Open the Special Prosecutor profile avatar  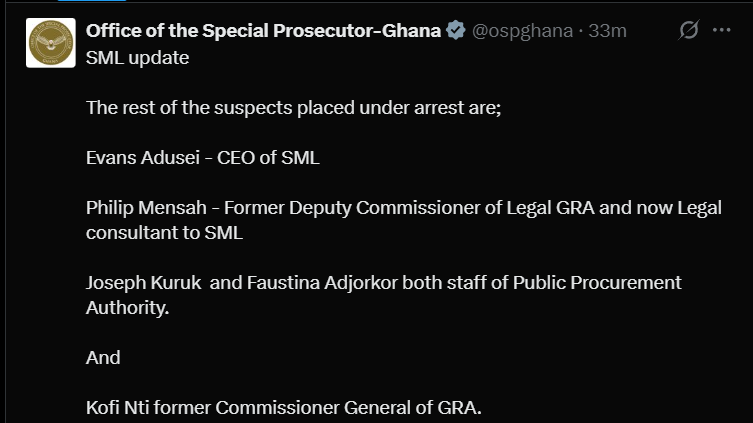coord(50,43)
